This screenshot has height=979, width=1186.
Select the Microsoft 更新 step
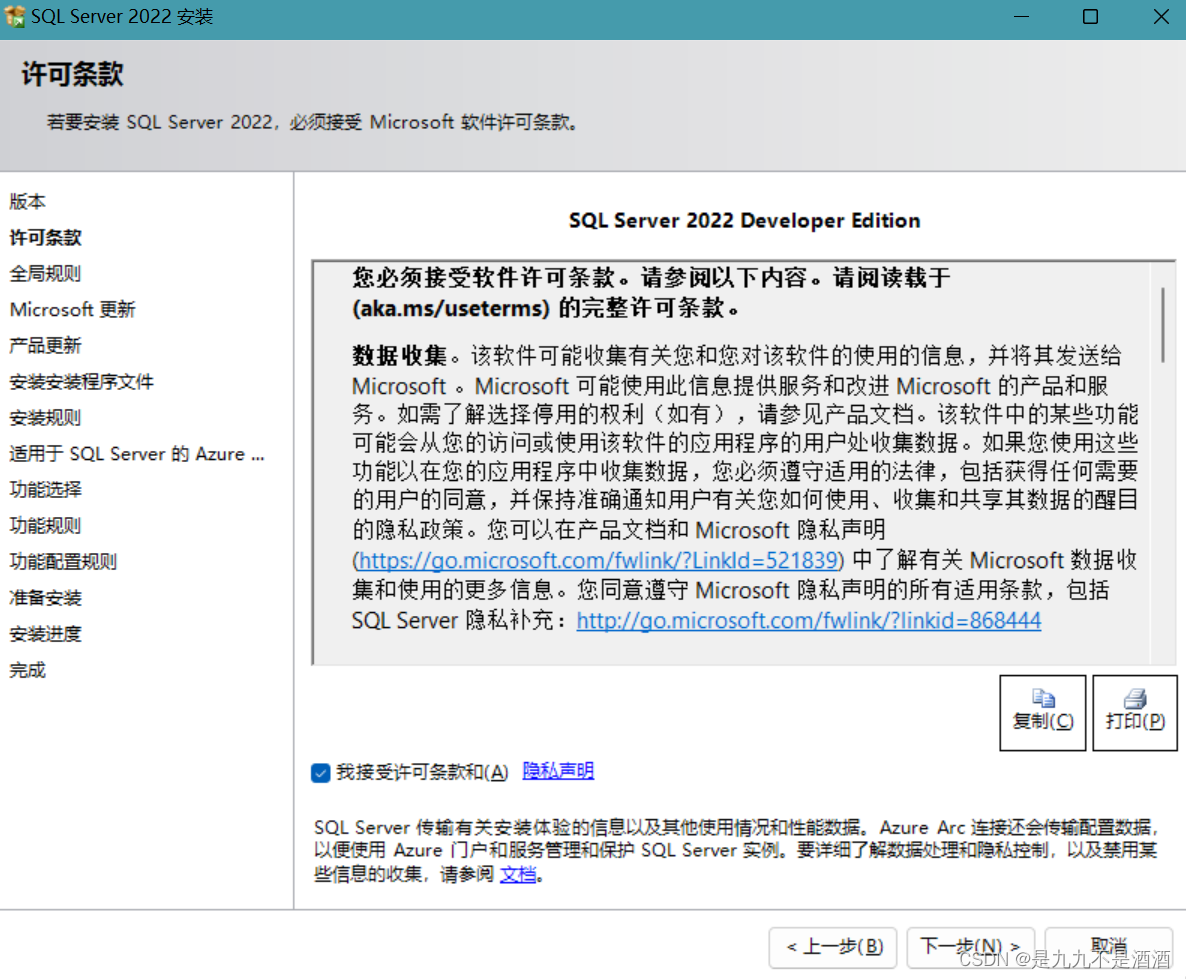pyautogui.click(x=73, y=309)
